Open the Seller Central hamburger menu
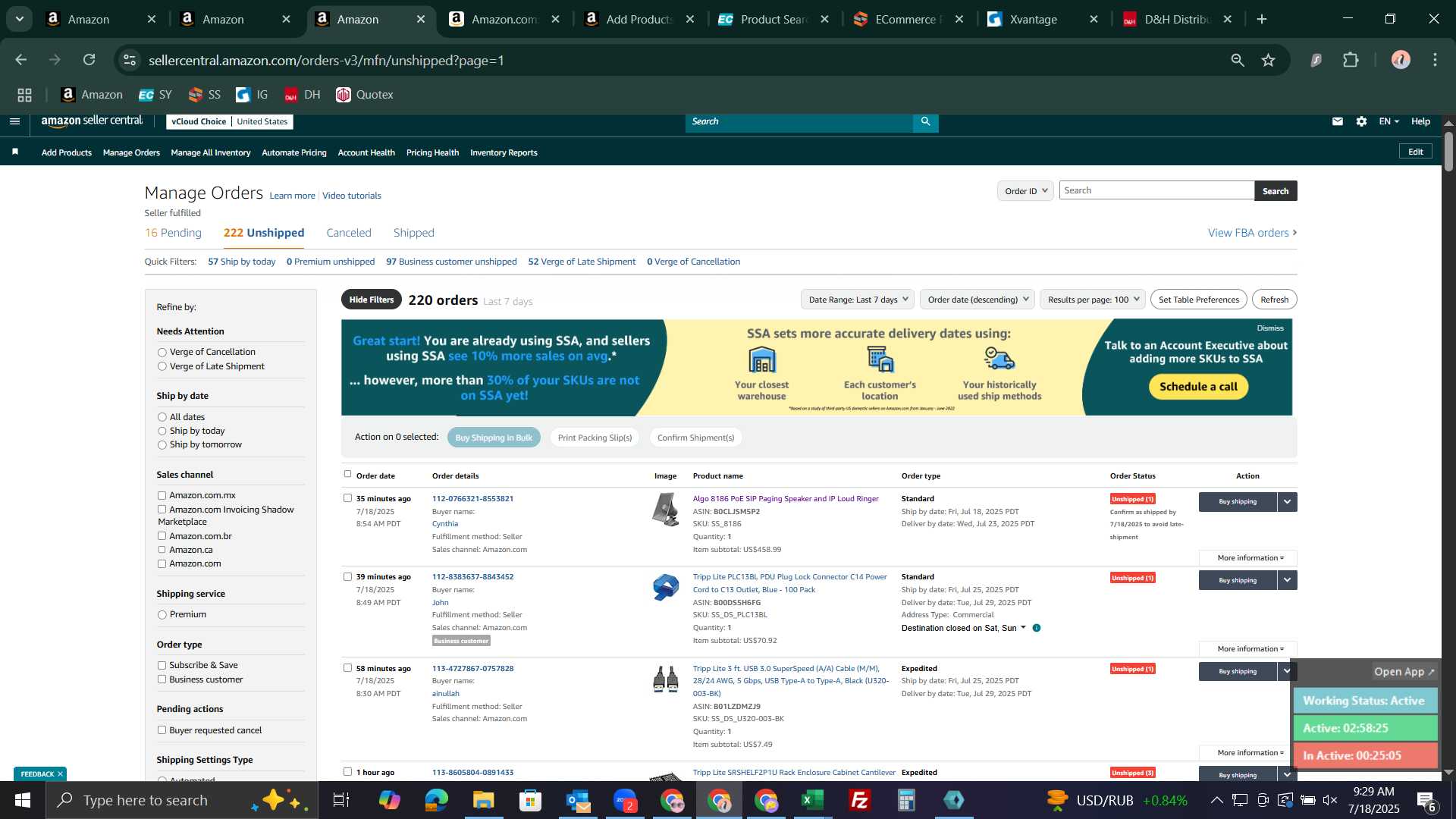 [x=14, y=121]
